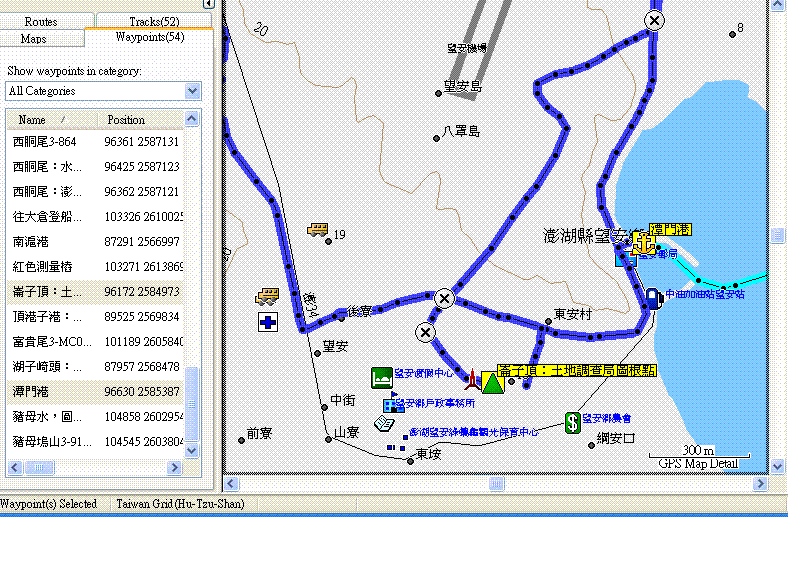Select waypoint 往大倉登船 in list
800x570 pixels.
pyautogui.click(x=95, y=217)
